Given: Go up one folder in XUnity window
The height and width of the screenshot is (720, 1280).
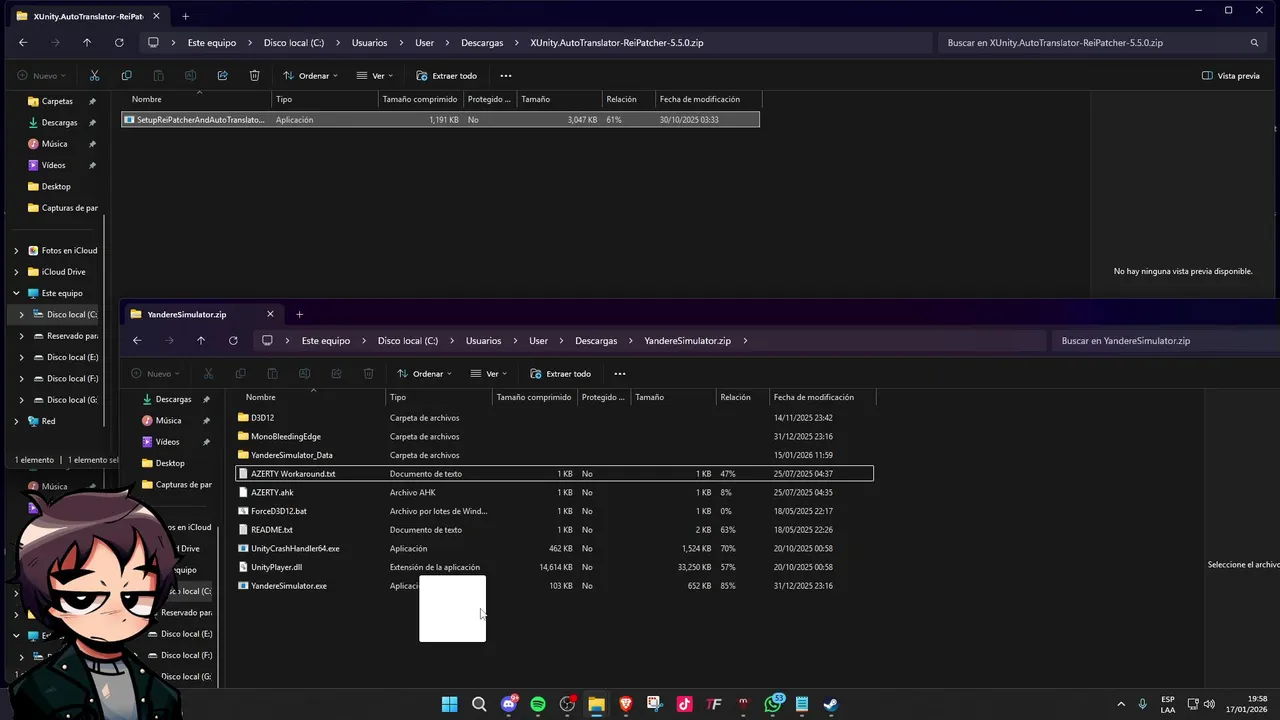Looking at the screenshot, I should (87, 43).
